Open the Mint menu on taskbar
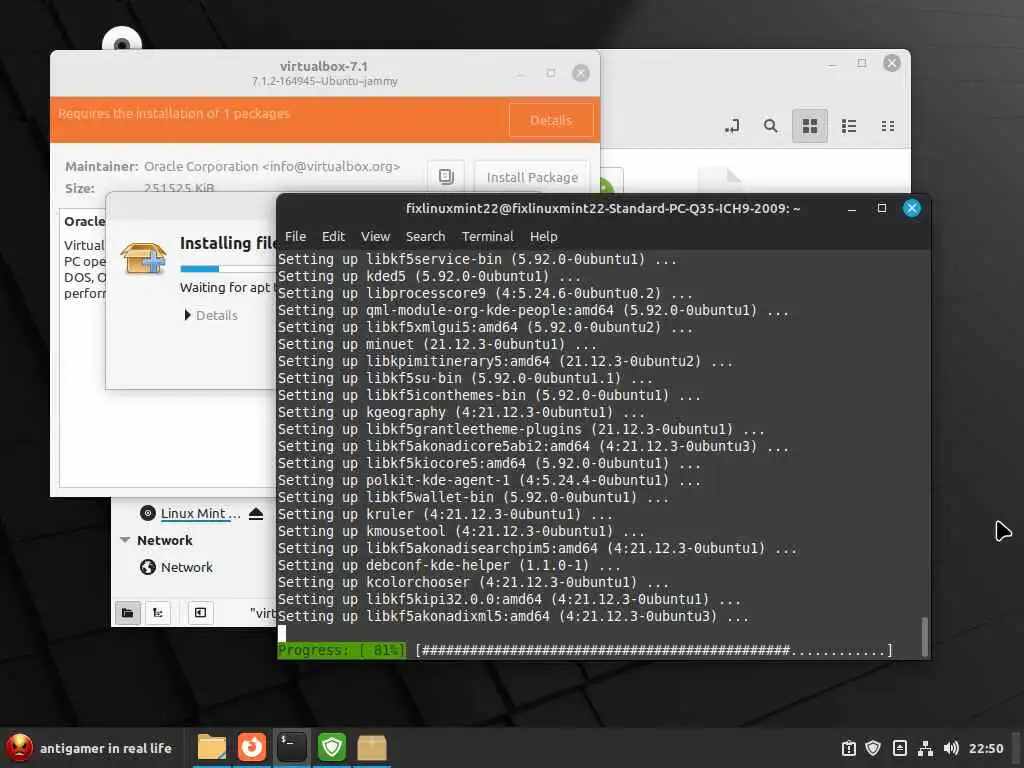Screen dimensions: 1024x768 pos(19,748)
